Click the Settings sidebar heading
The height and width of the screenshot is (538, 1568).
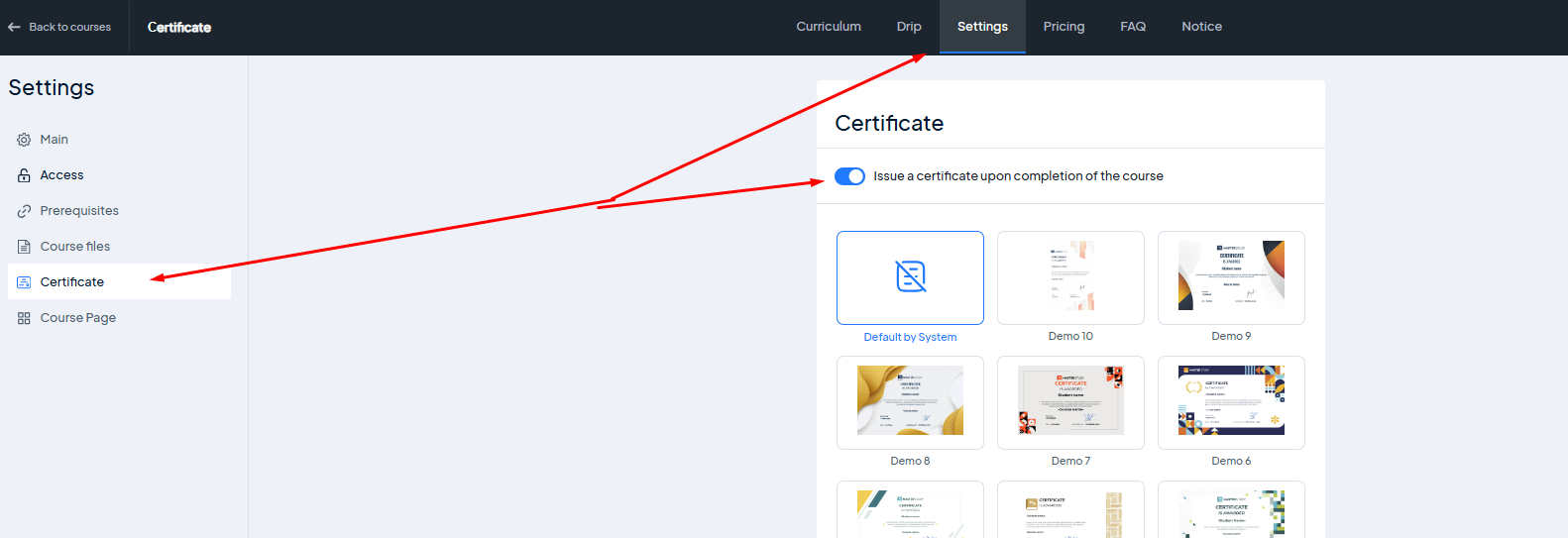[x=52, y=87]
